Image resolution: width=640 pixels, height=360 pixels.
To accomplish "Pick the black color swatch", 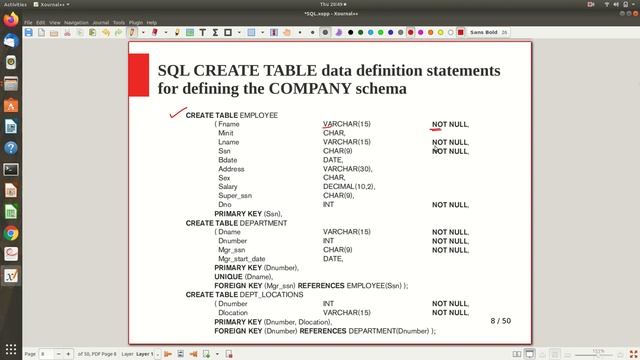I will point(351,32).
